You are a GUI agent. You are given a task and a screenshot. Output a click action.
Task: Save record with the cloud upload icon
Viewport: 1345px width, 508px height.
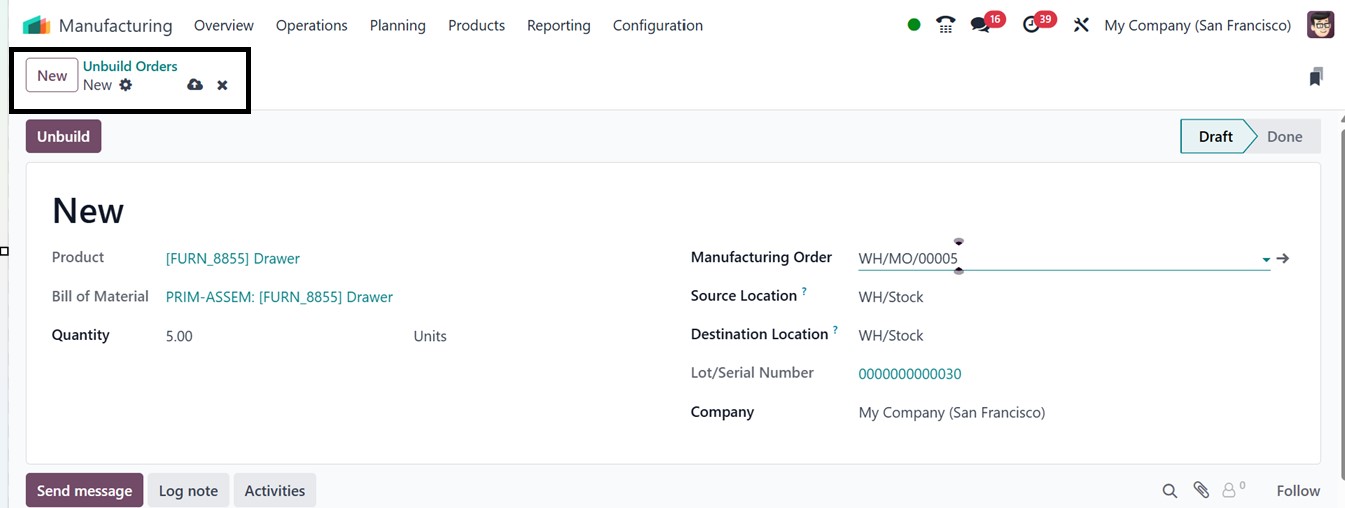click(195, 85)
